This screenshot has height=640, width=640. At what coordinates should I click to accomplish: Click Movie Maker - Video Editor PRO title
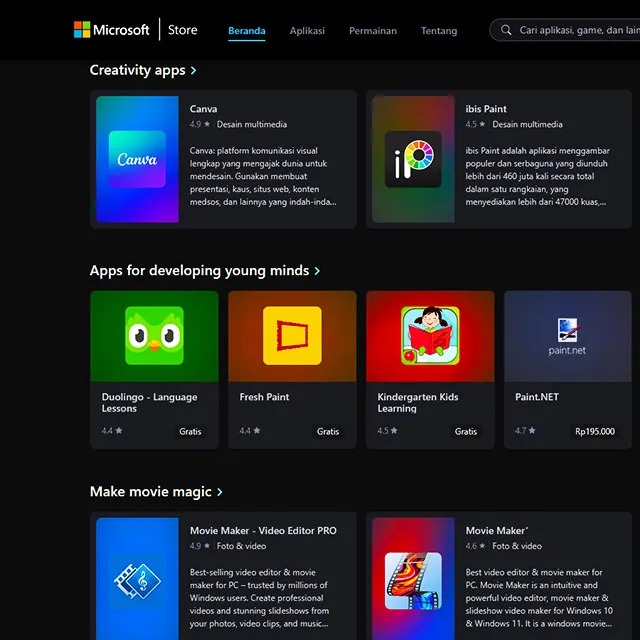[x=263, y=531]
